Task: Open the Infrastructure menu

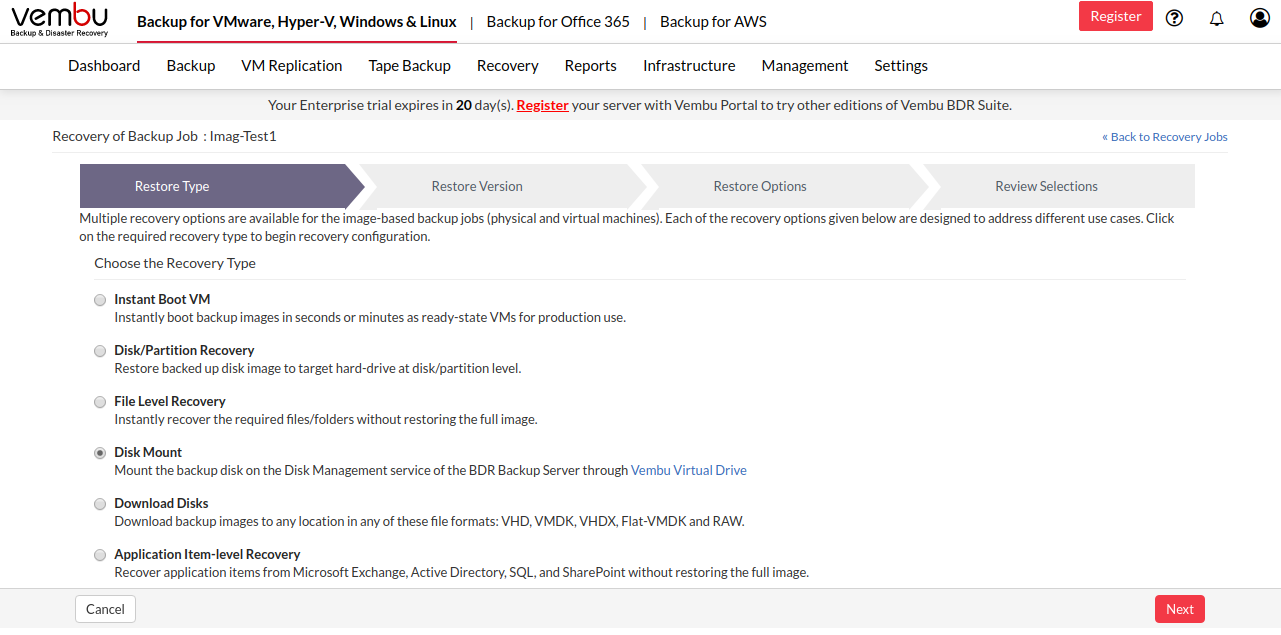Action: (x=689, y=66)
